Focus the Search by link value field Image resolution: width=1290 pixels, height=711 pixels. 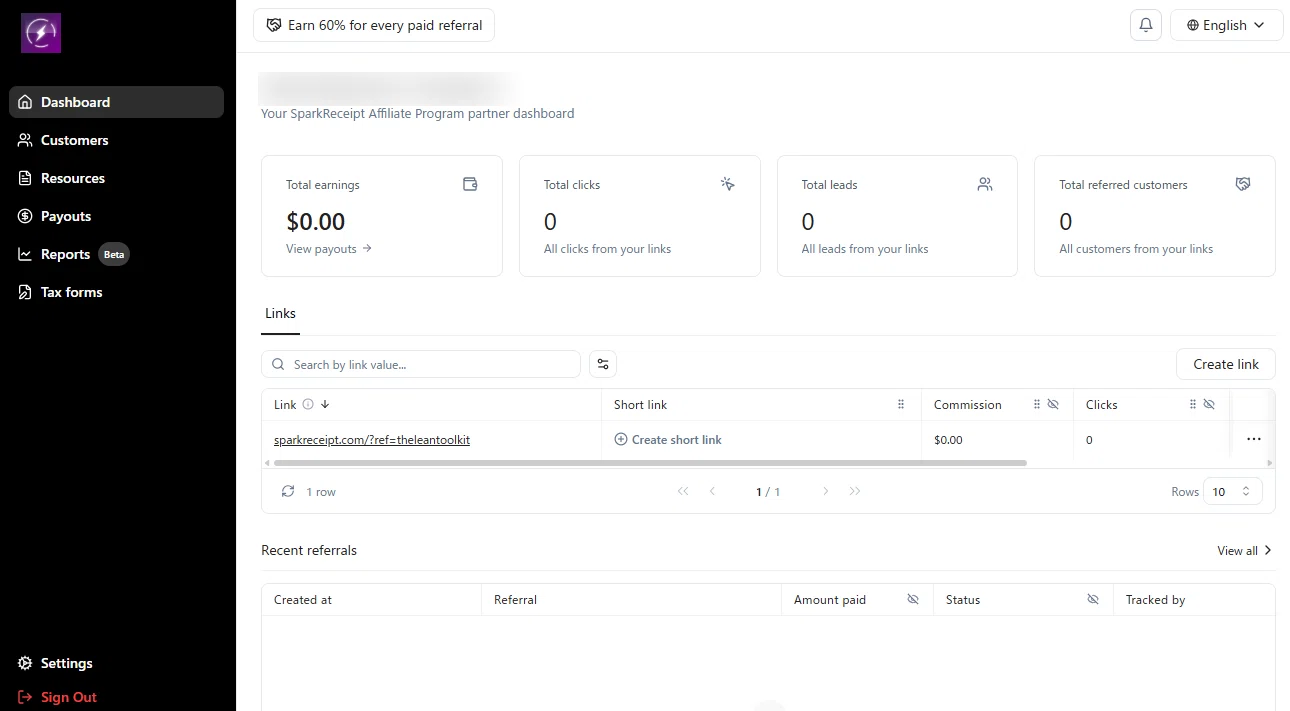(421, 364)
